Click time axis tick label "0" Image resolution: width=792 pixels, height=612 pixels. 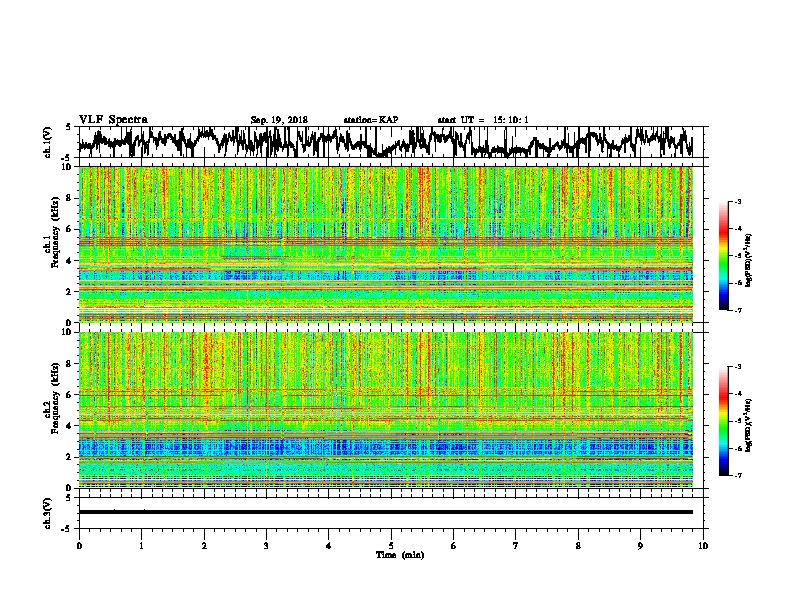tap(79, 546)
